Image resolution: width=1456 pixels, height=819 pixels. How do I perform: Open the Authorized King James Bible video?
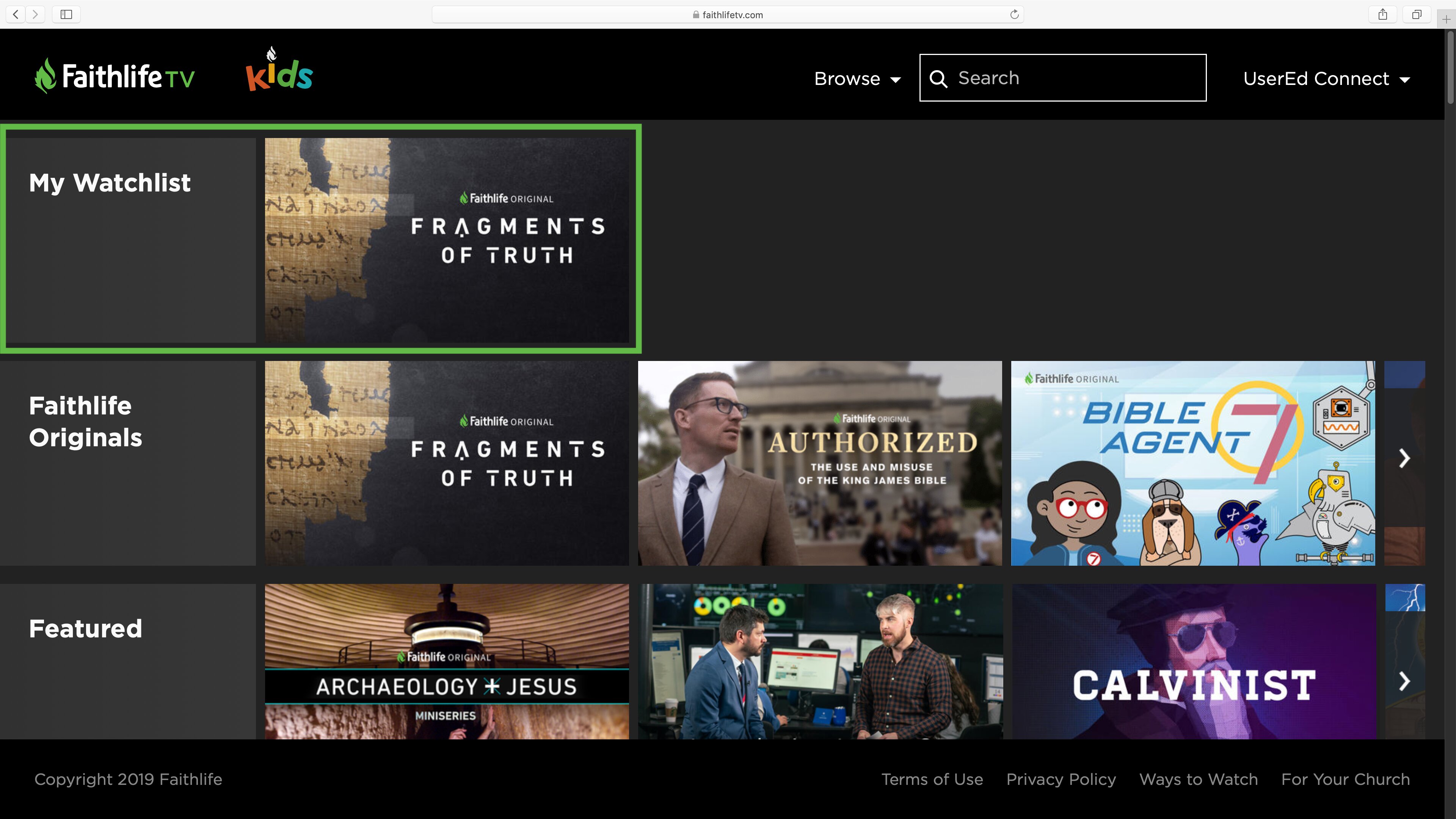(819, 463)
